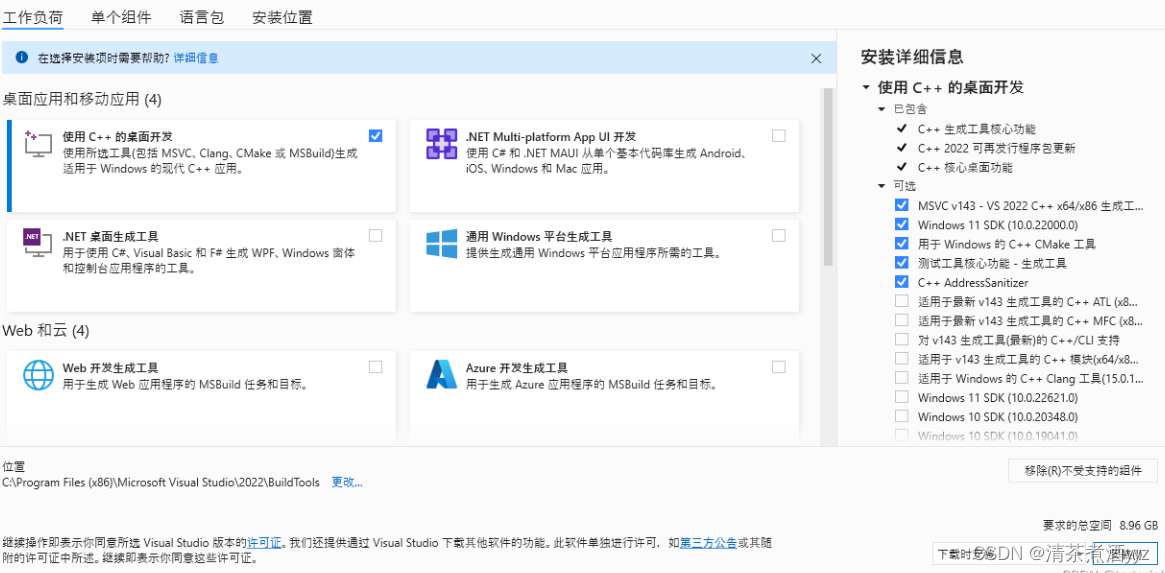Click the info icon in the help banner
Viewport: 1165px width, 573px height.
click(22, 57)
